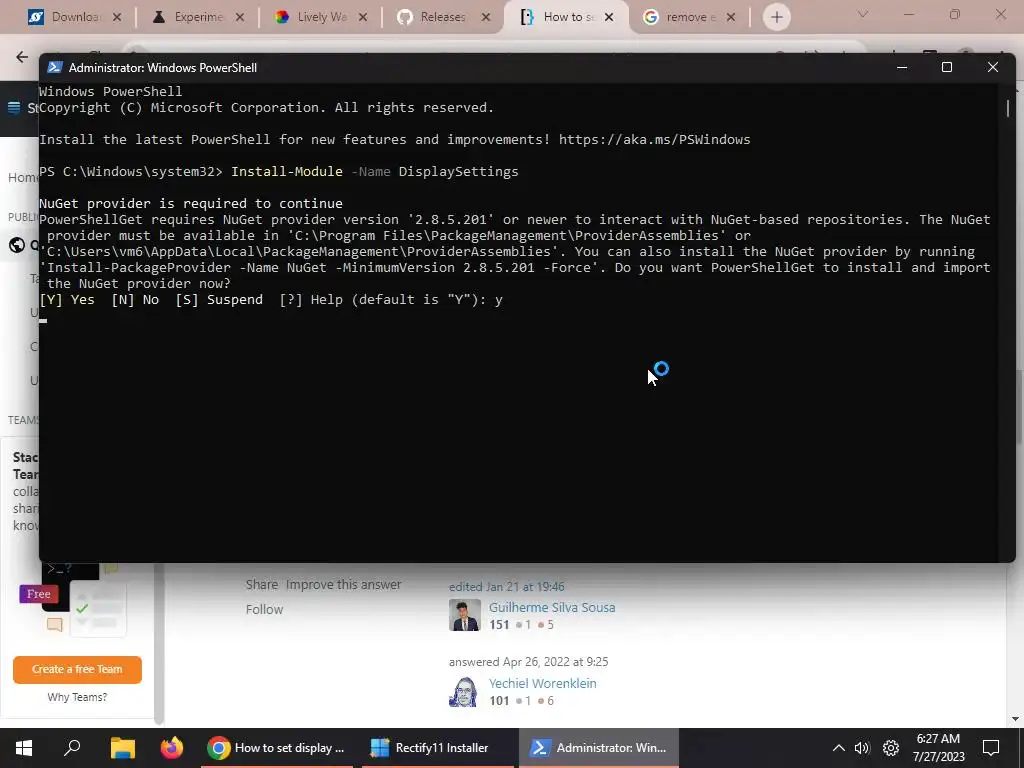Open clock showing 6:27 AM 7/27/2023
This screenshot has height=768, width=1024.
point(938,748)
